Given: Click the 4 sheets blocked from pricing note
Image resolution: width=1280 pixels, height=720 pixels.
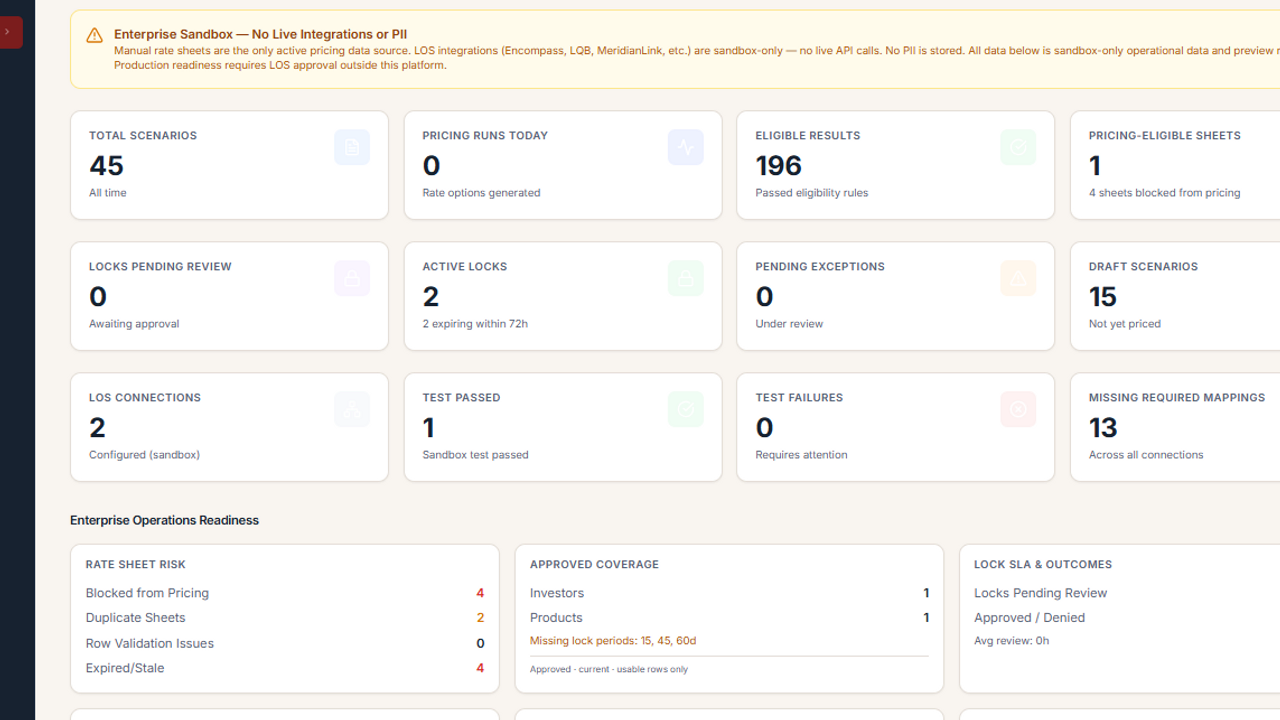Looking at the screenshot, I should 1164,193.
